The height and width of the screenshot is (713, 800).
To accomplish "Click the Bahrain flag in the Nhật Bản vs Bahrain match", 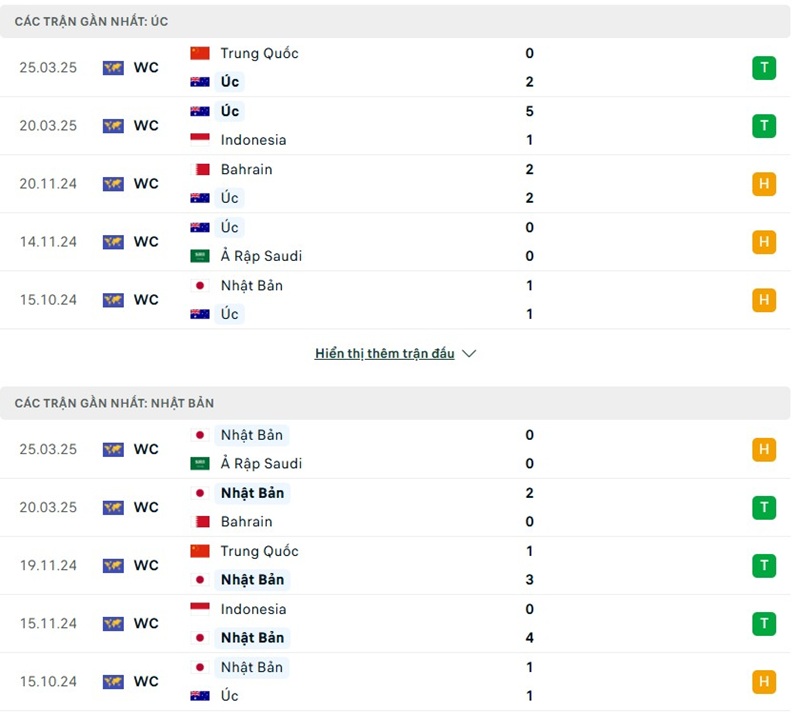I will point(200,521).
